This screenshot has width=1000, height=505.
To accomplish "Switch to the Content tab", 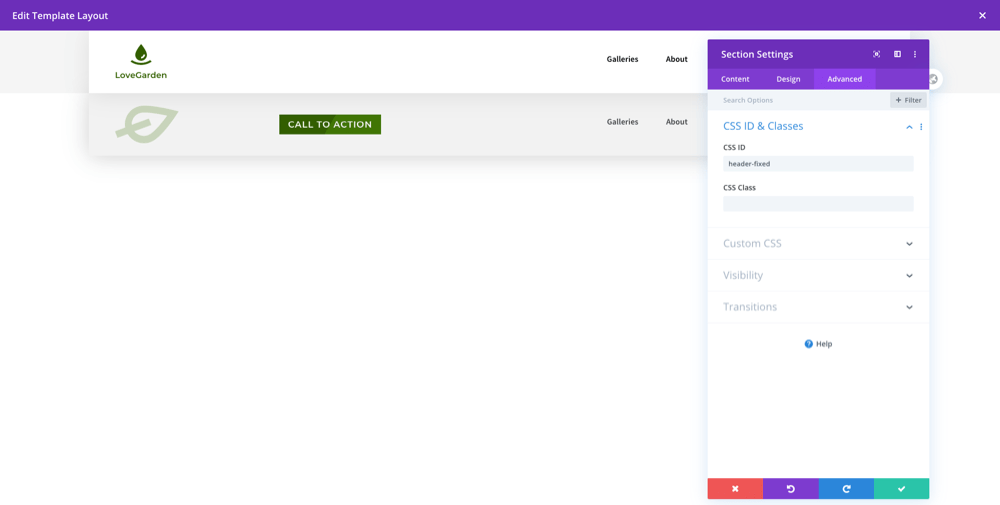I will [735, 79].
